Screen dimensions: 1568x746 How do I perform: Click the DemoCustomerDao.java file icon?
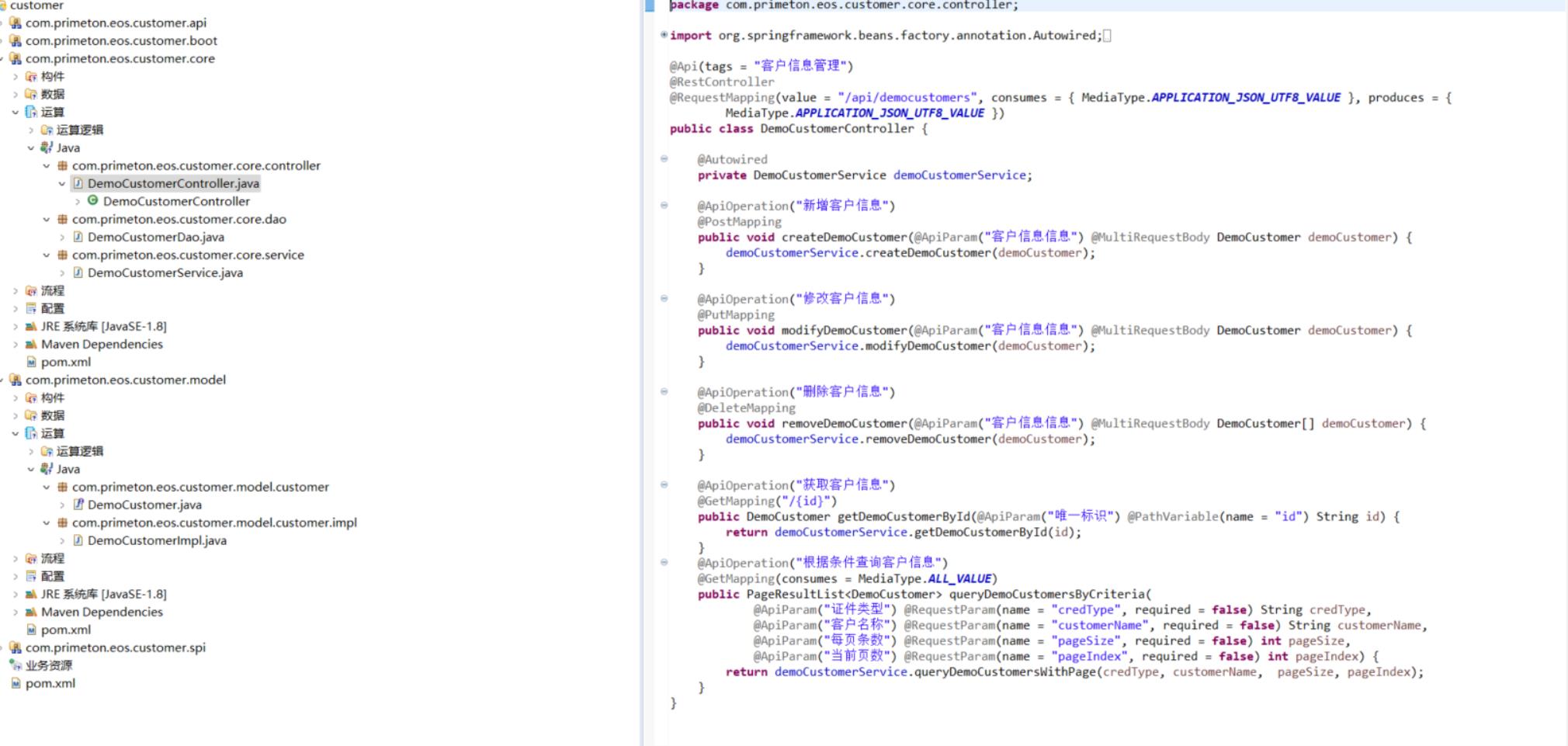78,237
